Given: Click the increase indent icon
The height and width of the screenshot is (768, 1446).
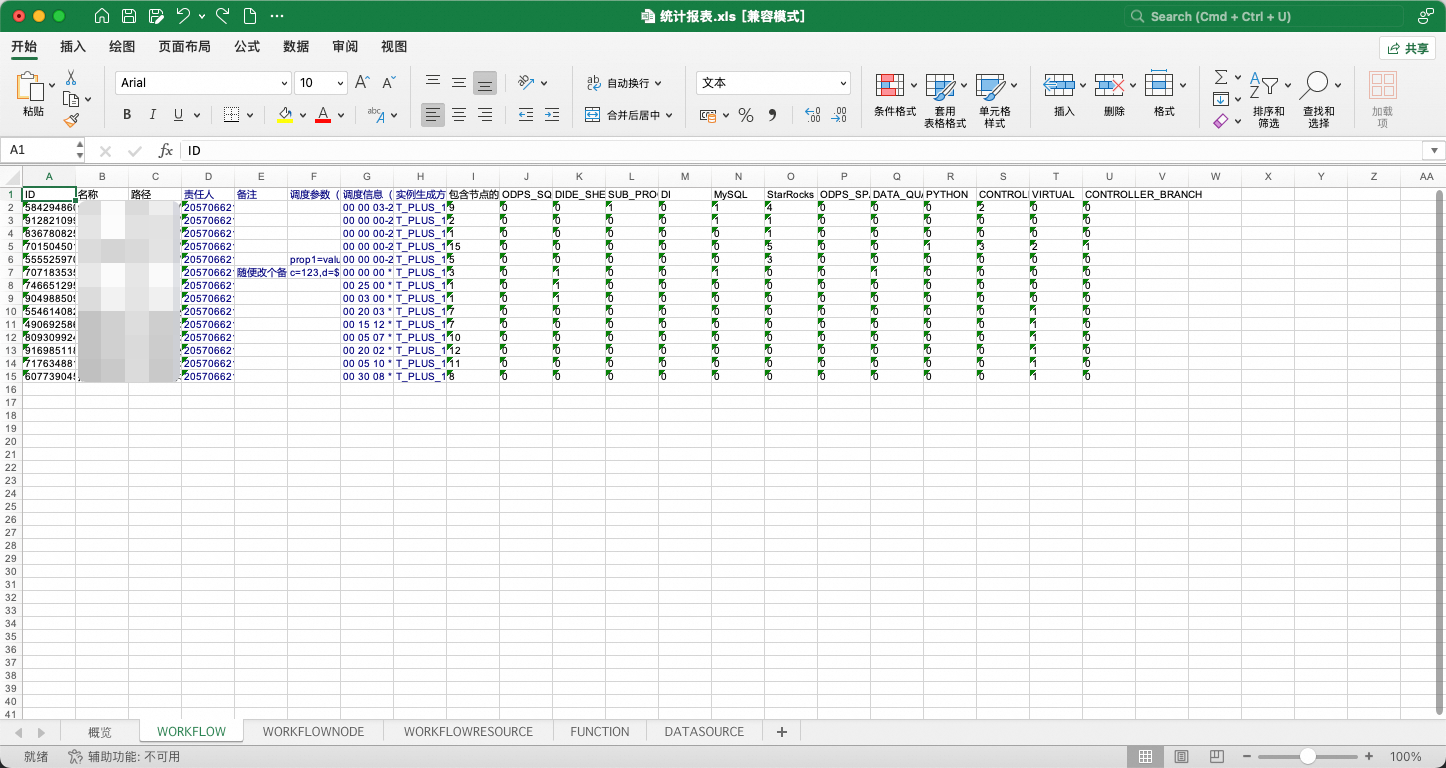Looking at the screenshot, I should tap(552, 115).
